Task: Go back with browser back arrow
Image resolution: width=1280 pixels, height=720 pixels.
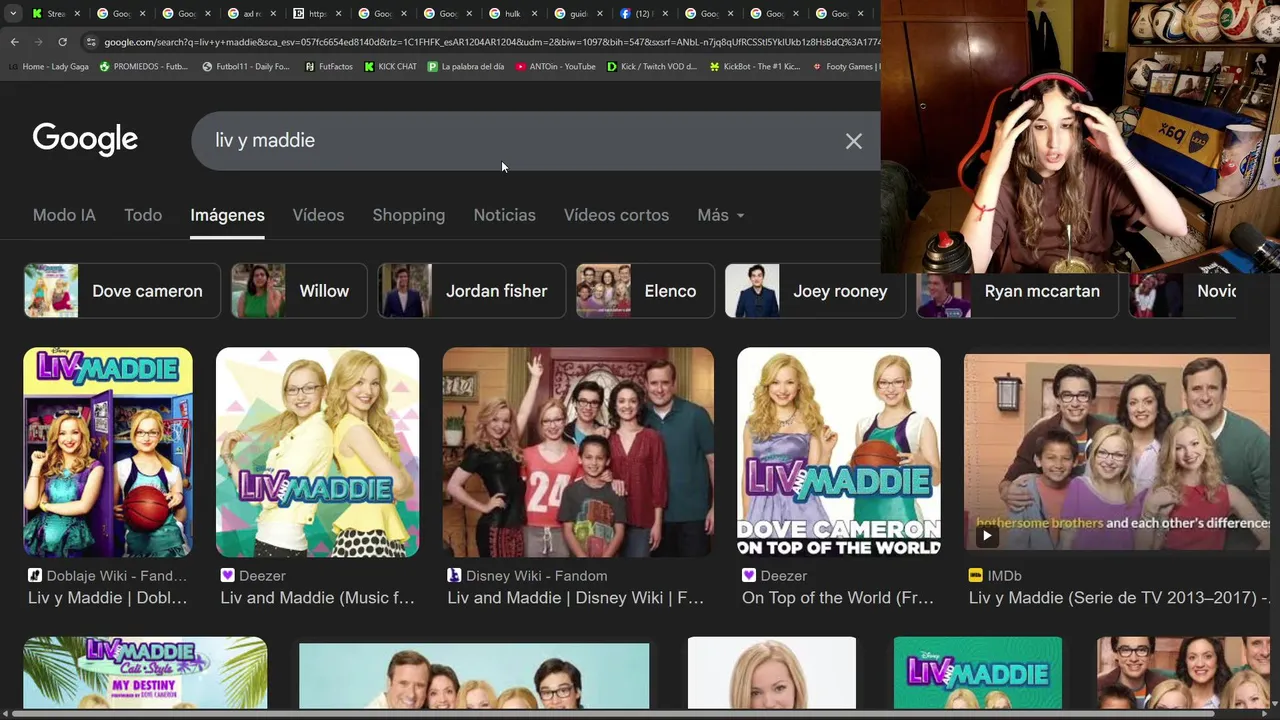Action: pyautogui.click(x=14, y=42)
